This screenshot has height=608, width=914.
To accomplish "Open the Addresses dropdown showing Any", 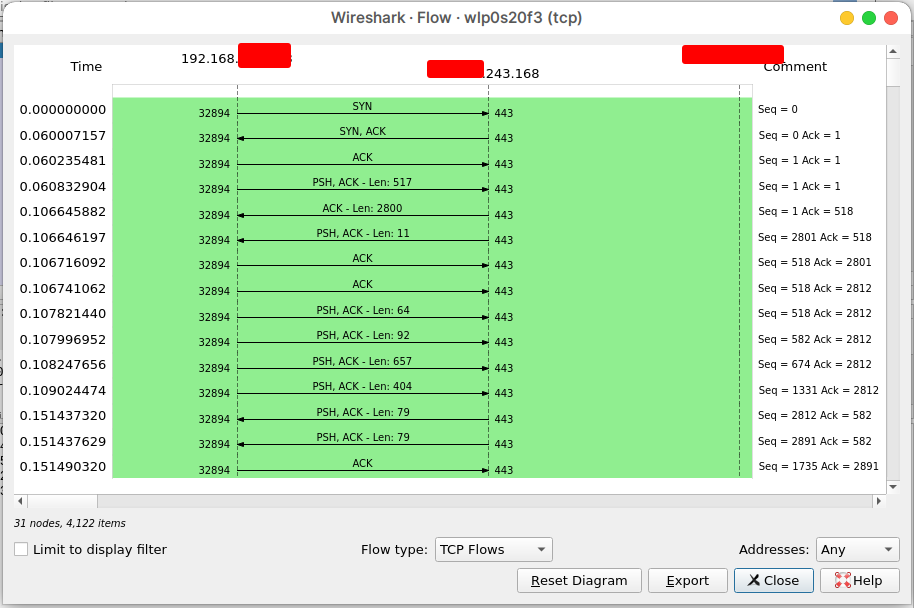I will 857,549.
